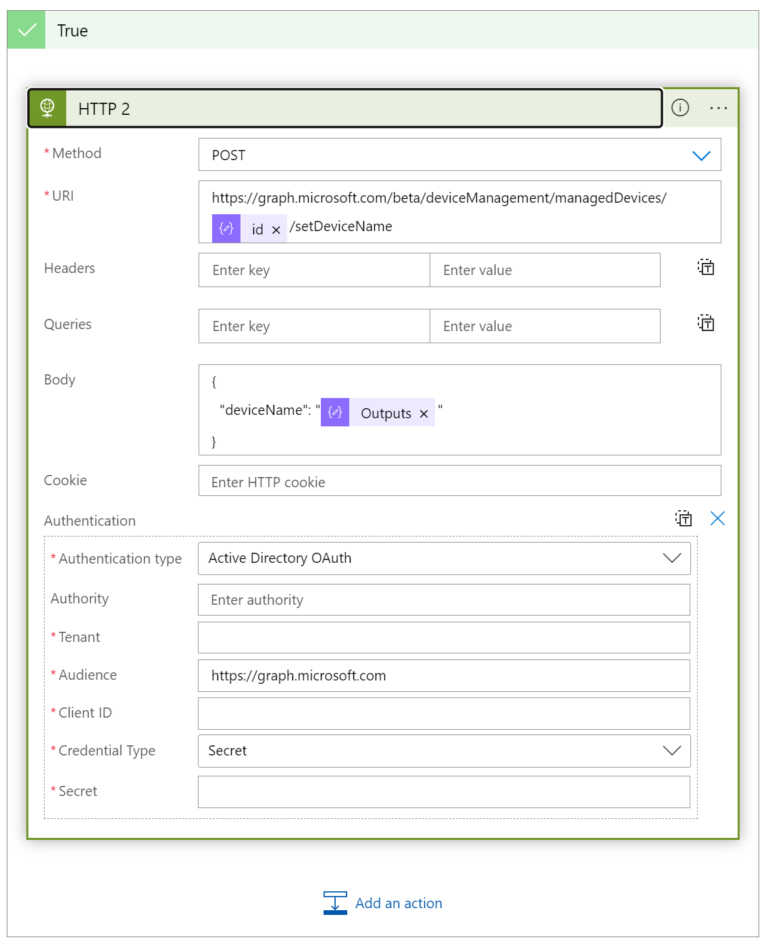Click the Tenant input field

444,637
